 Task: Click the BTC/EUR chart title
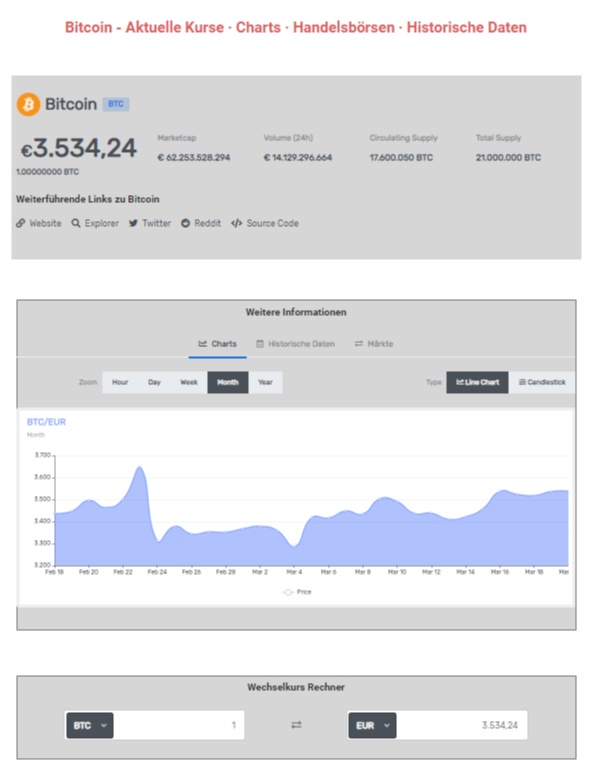[46, 422]
